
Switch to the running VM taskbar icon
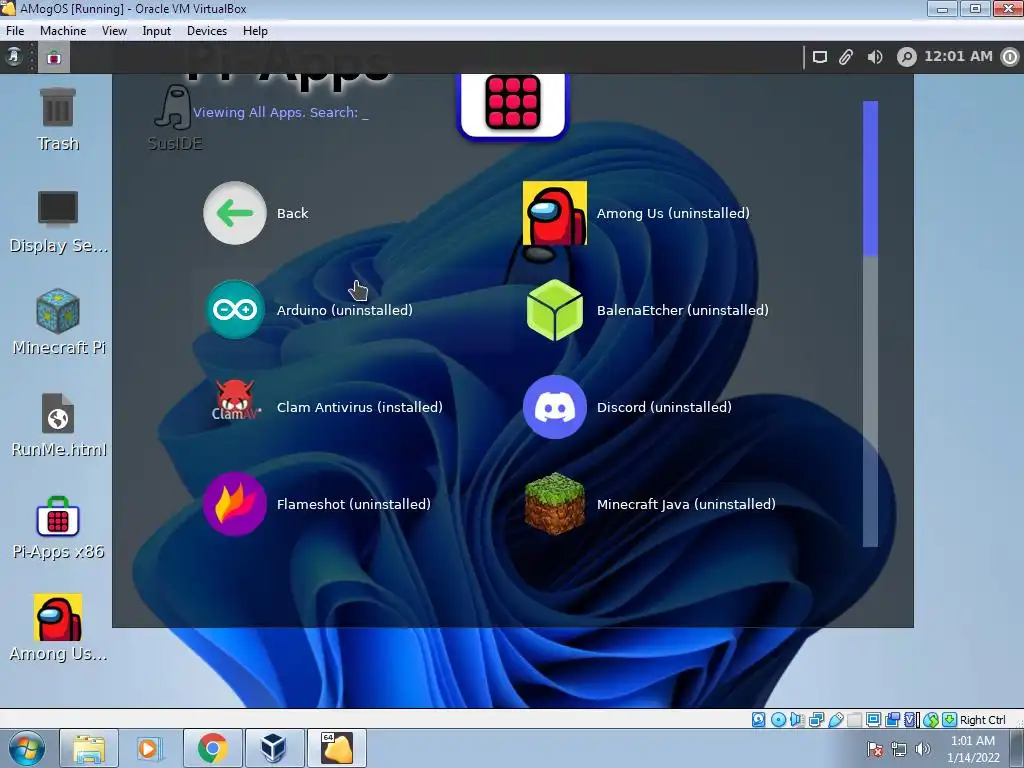point(336,748)
